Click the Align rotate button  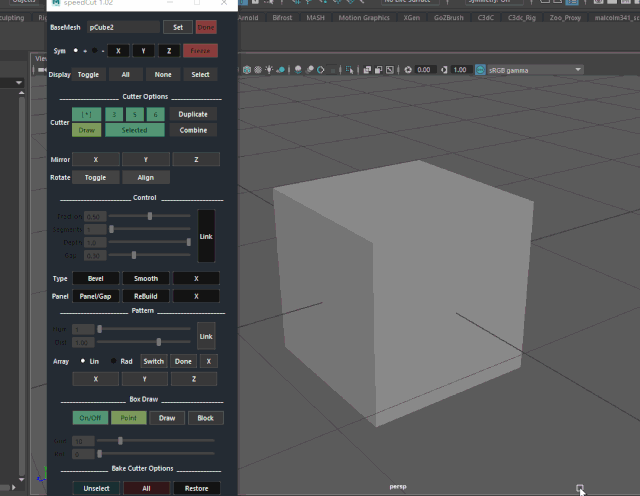pyautogui.click(x=145, y=178)
